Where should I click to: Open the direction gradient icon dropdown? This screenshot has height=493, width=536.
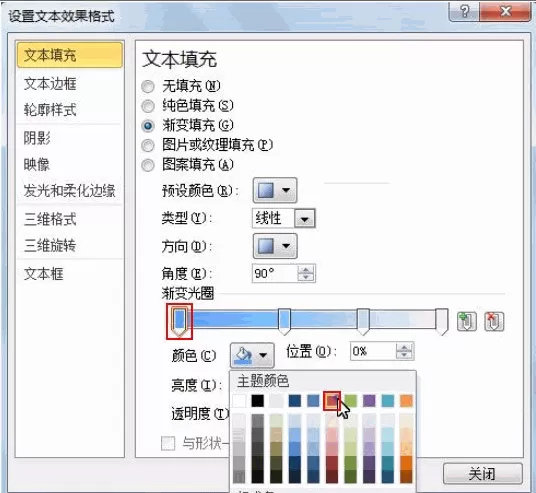(x=275, y=246)
